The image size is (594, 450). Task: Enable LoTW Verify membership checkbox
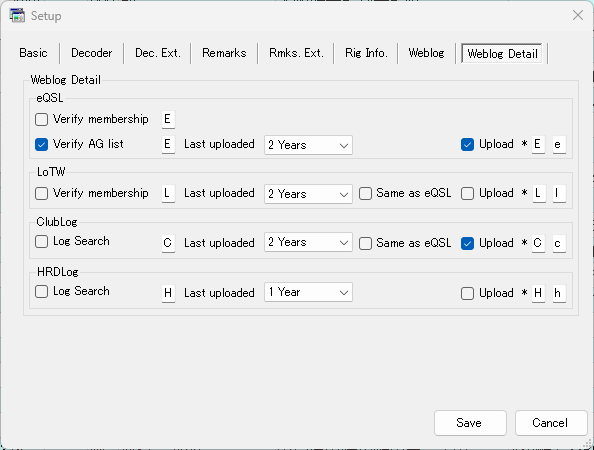pos(41,193)
